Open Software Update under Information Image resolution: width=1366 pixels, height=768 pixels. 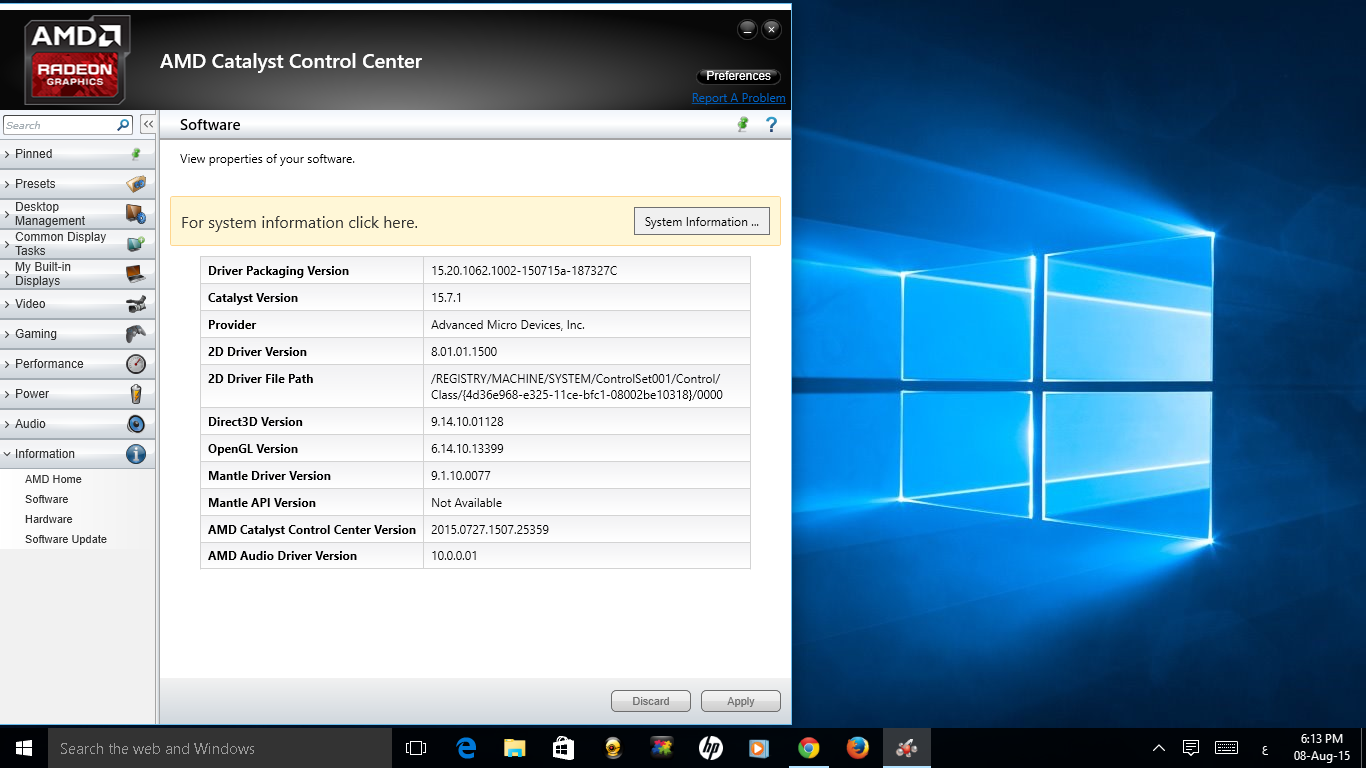pyautogui.click(x=66, y=539)
